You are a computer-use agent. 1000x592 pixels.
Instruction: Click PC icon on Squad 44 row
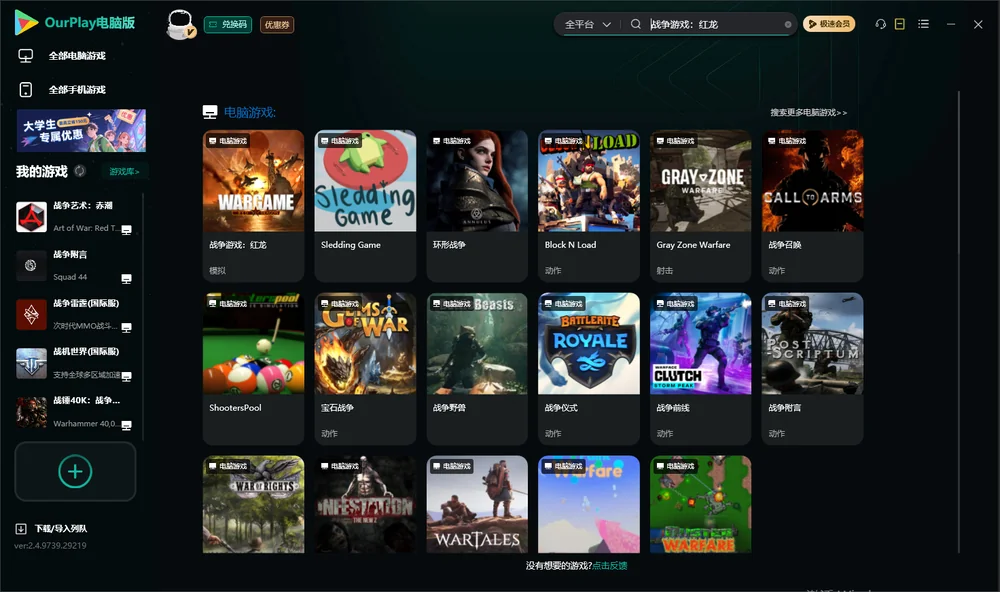click(x=126, y=279)
